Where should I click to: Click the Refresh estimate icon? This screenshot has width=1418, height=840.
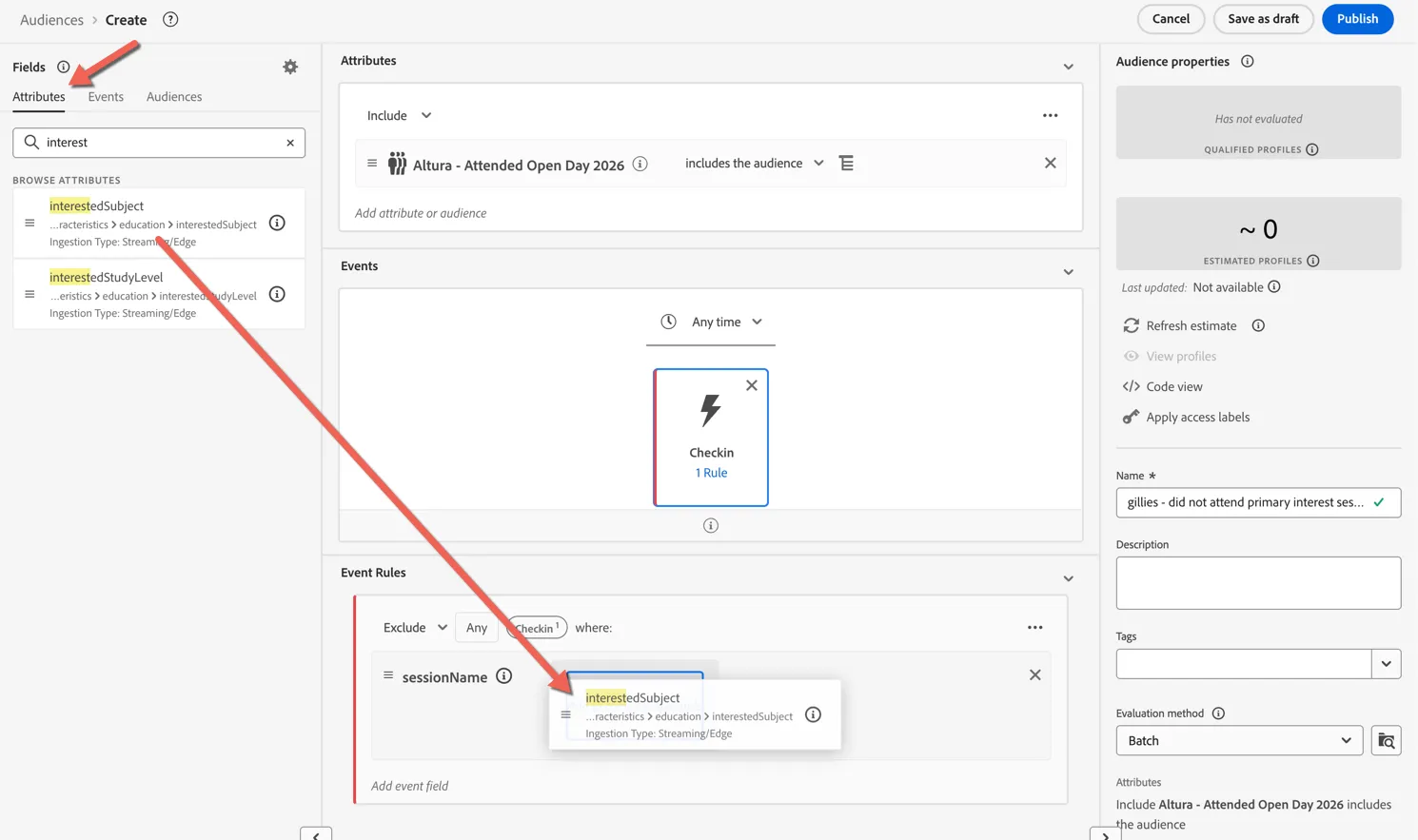tap(1131, 325)
